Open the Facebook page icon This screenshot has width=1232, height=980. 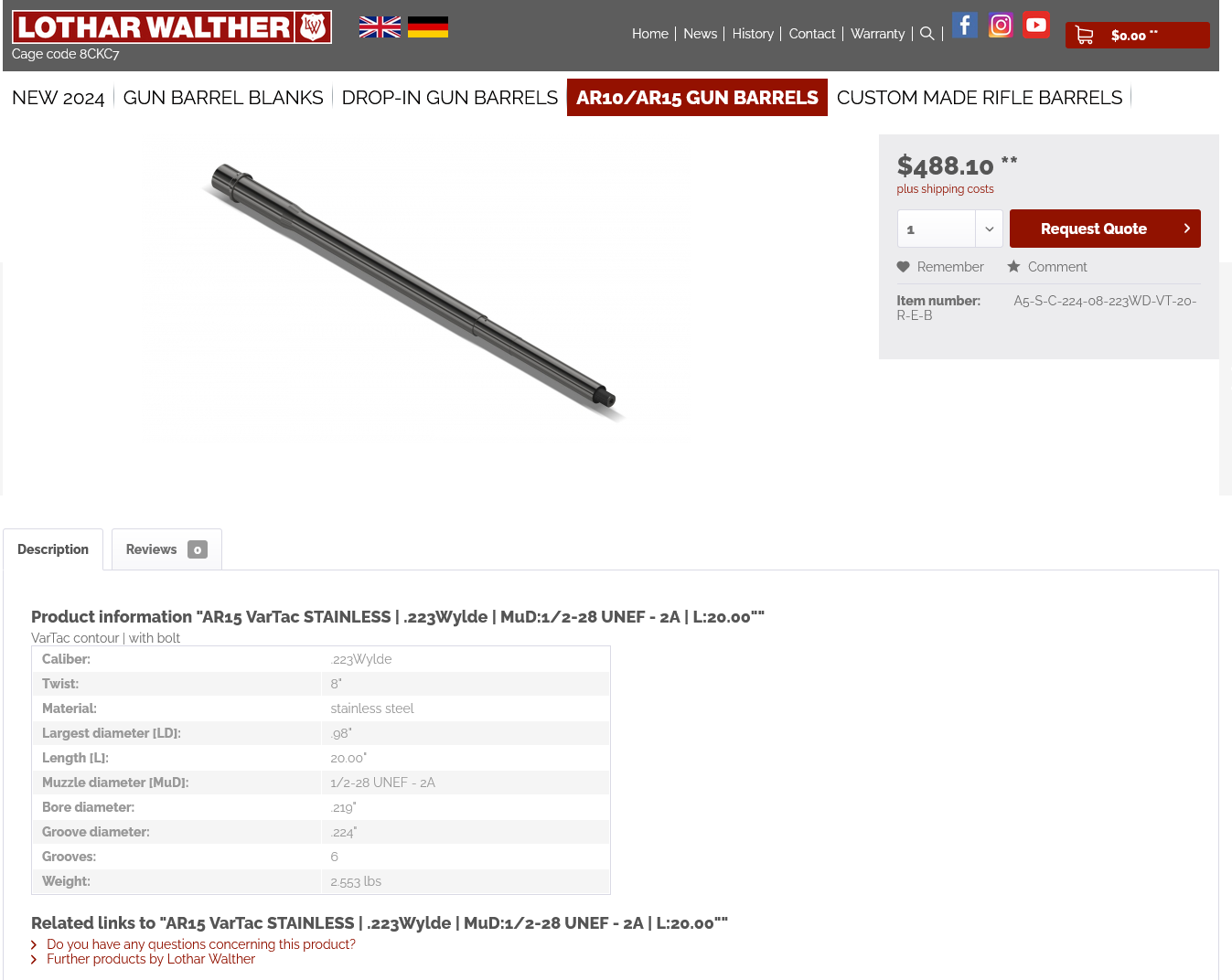coord(965,25)
